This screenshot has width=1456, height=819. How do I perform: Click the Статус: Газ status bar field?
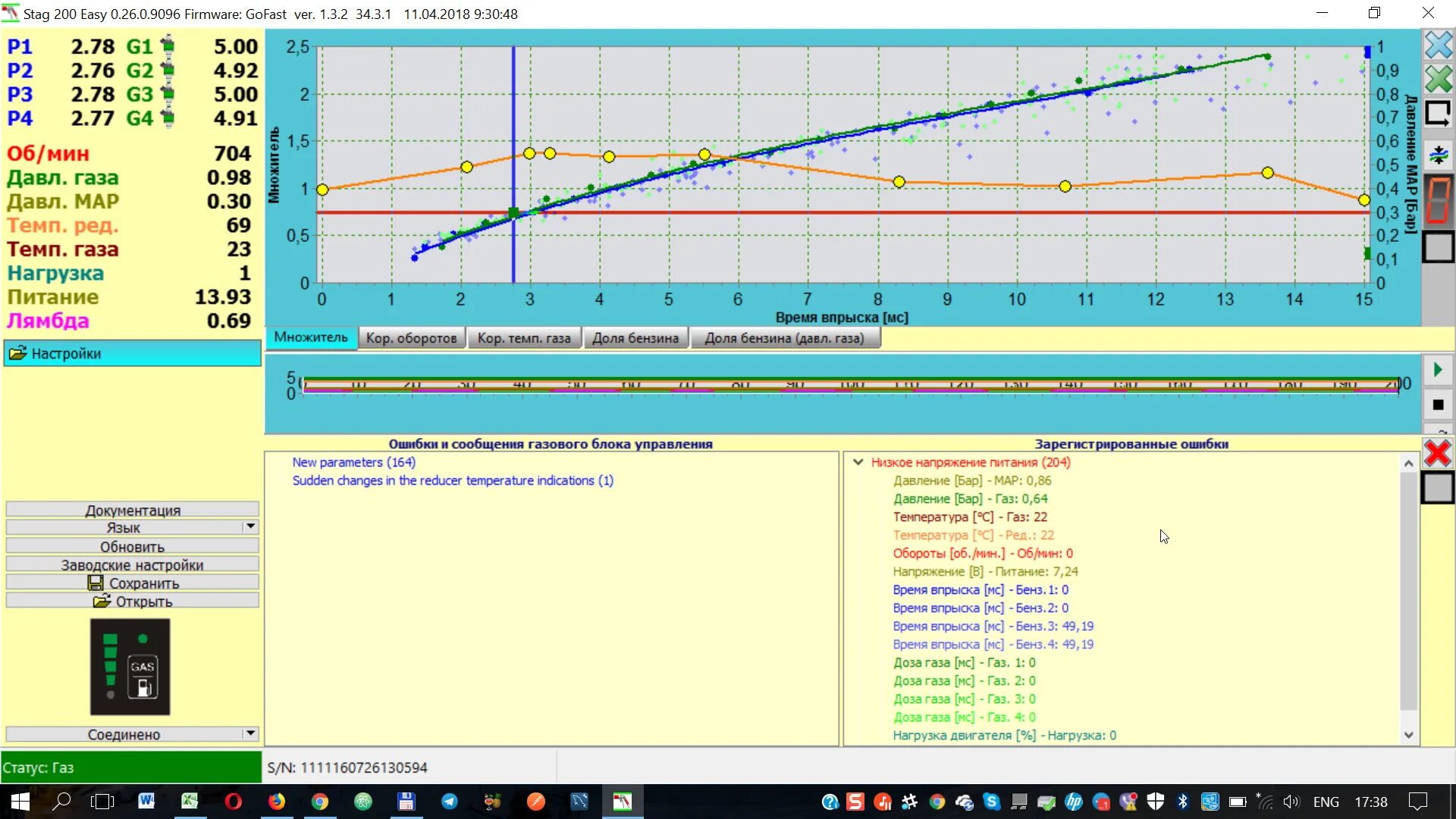[x=130, y=767]
